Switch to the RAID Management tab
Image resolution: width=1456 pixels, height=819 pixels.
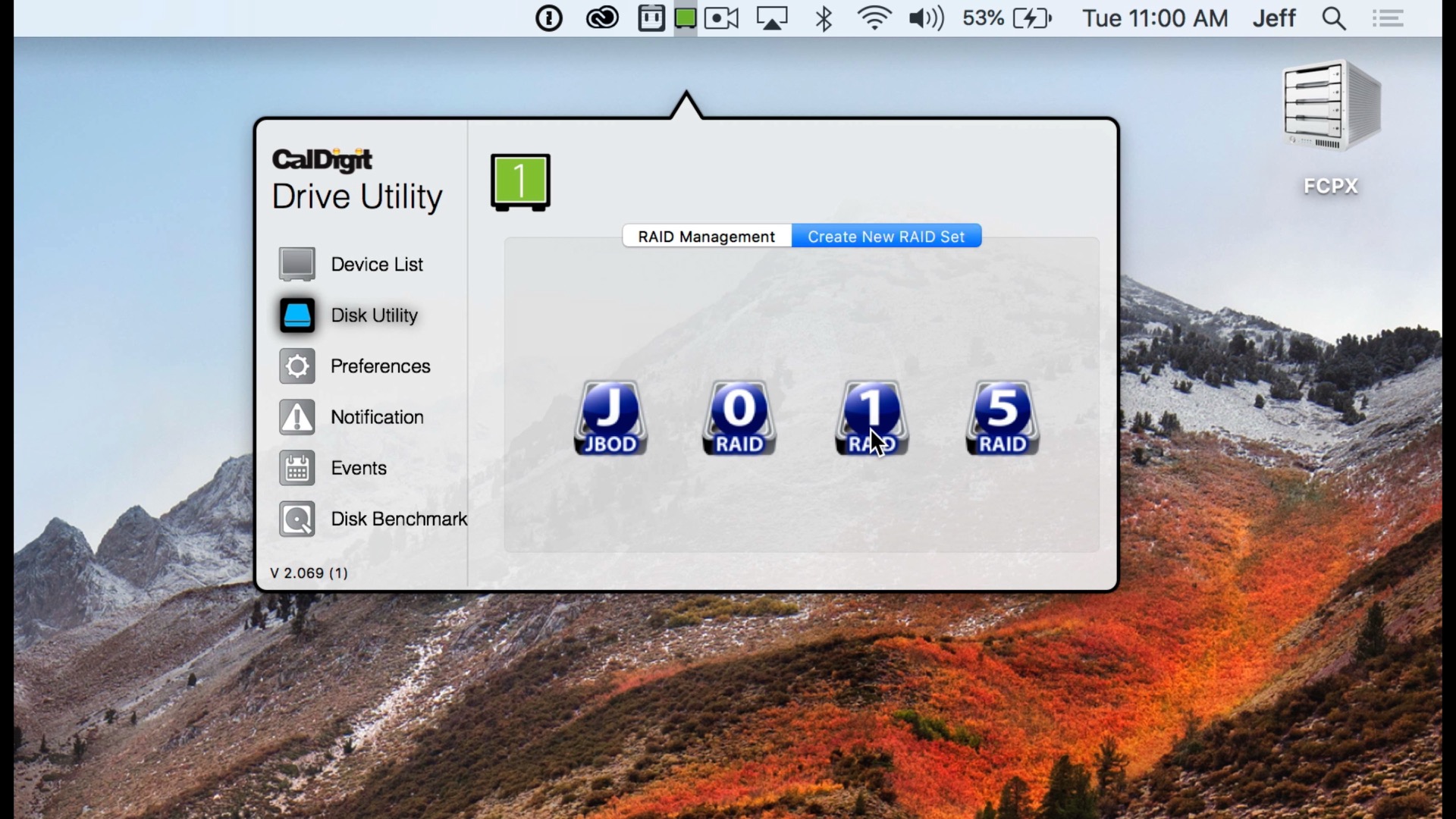tap(706, 237)
